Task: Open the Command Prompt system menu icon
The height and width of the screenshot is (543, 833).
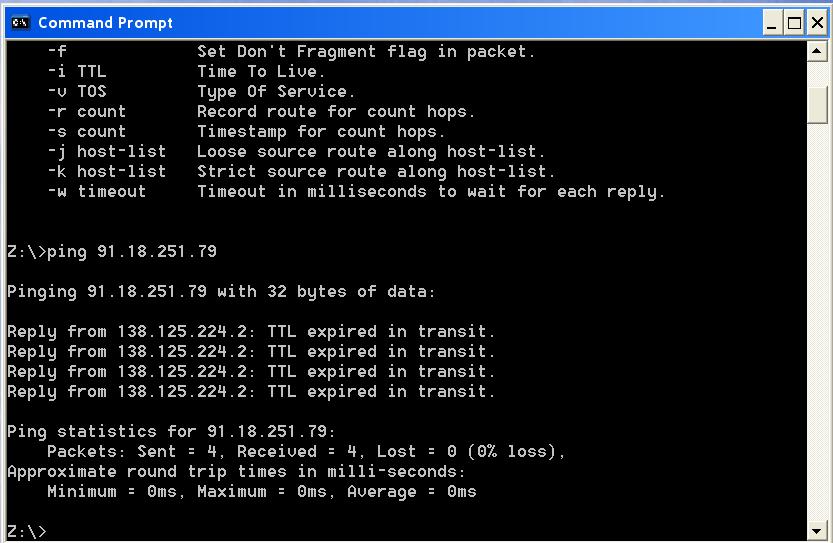Action: [20, 23]
